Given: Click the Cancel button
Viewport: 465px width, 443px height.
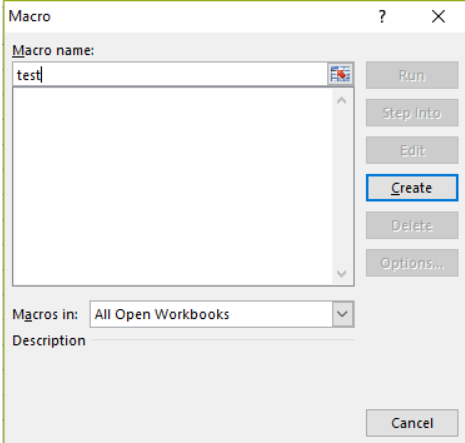Looking at the screenshot, I should coord(412,423).
